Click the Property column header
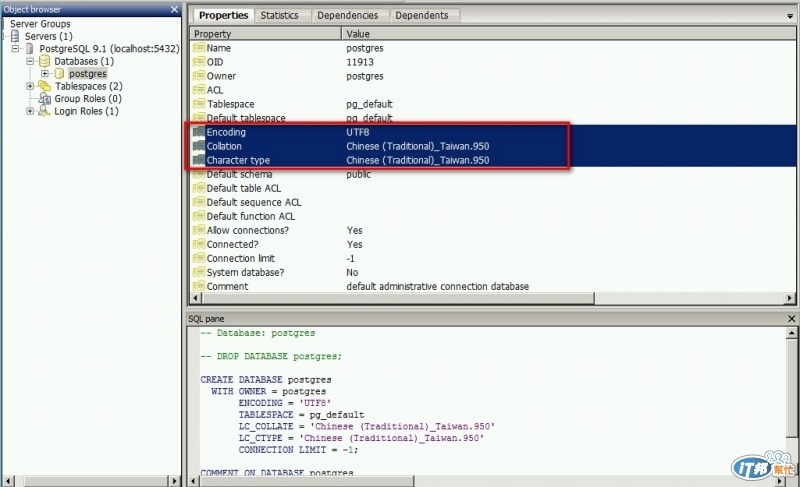This screenshot has width=800, height=487. click(x=265, y=34)
